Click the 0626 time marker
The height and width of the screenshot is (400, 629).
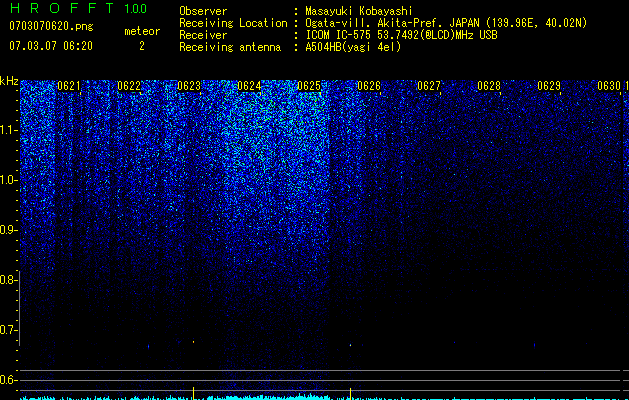(x=369, y=86)
